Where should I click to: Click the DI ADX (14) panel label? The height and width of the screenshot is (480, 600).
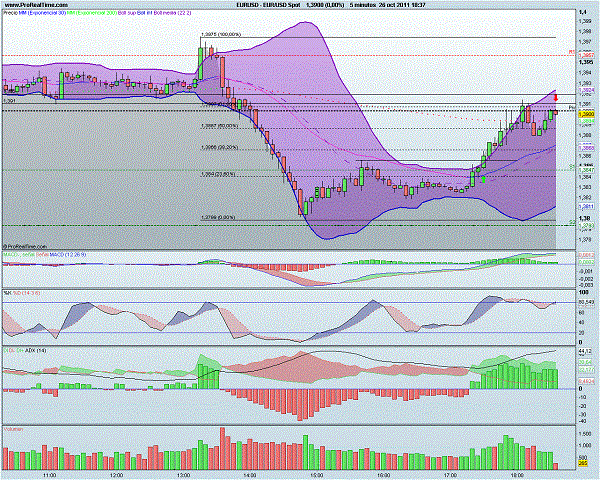point(25,350)
